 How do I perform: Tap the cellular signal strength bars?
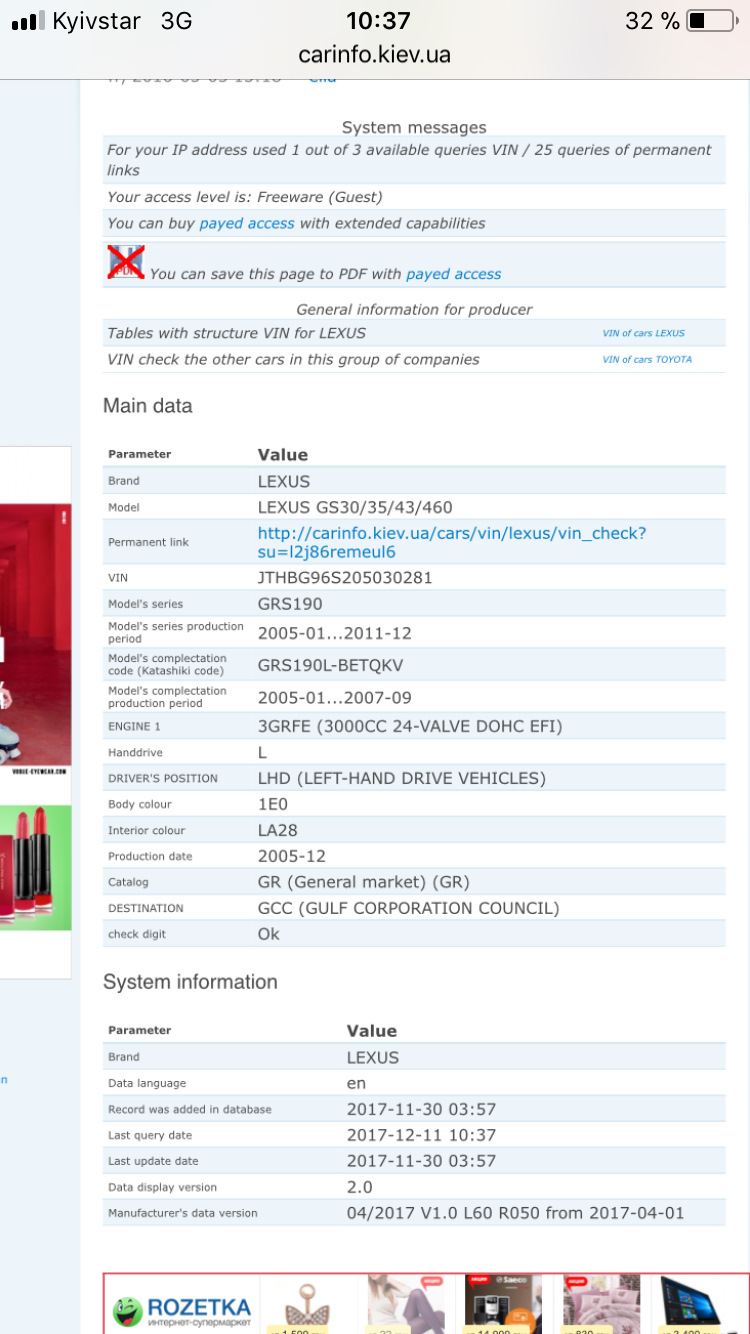pos(27,21)
